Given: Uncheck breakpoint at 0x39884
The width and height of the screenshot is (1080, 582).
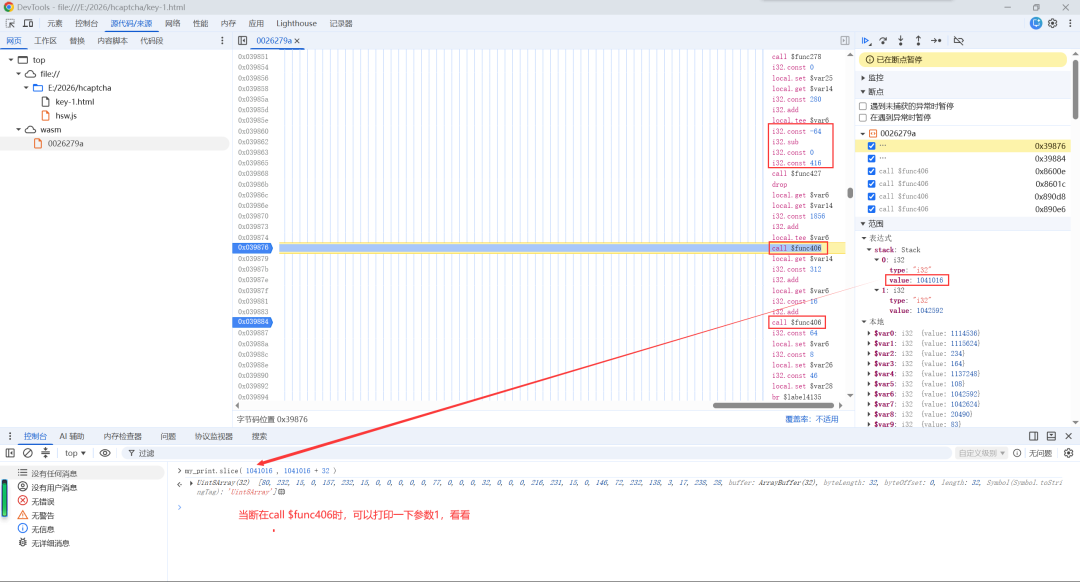Looking at the screenshot, I should click(871, 158).
